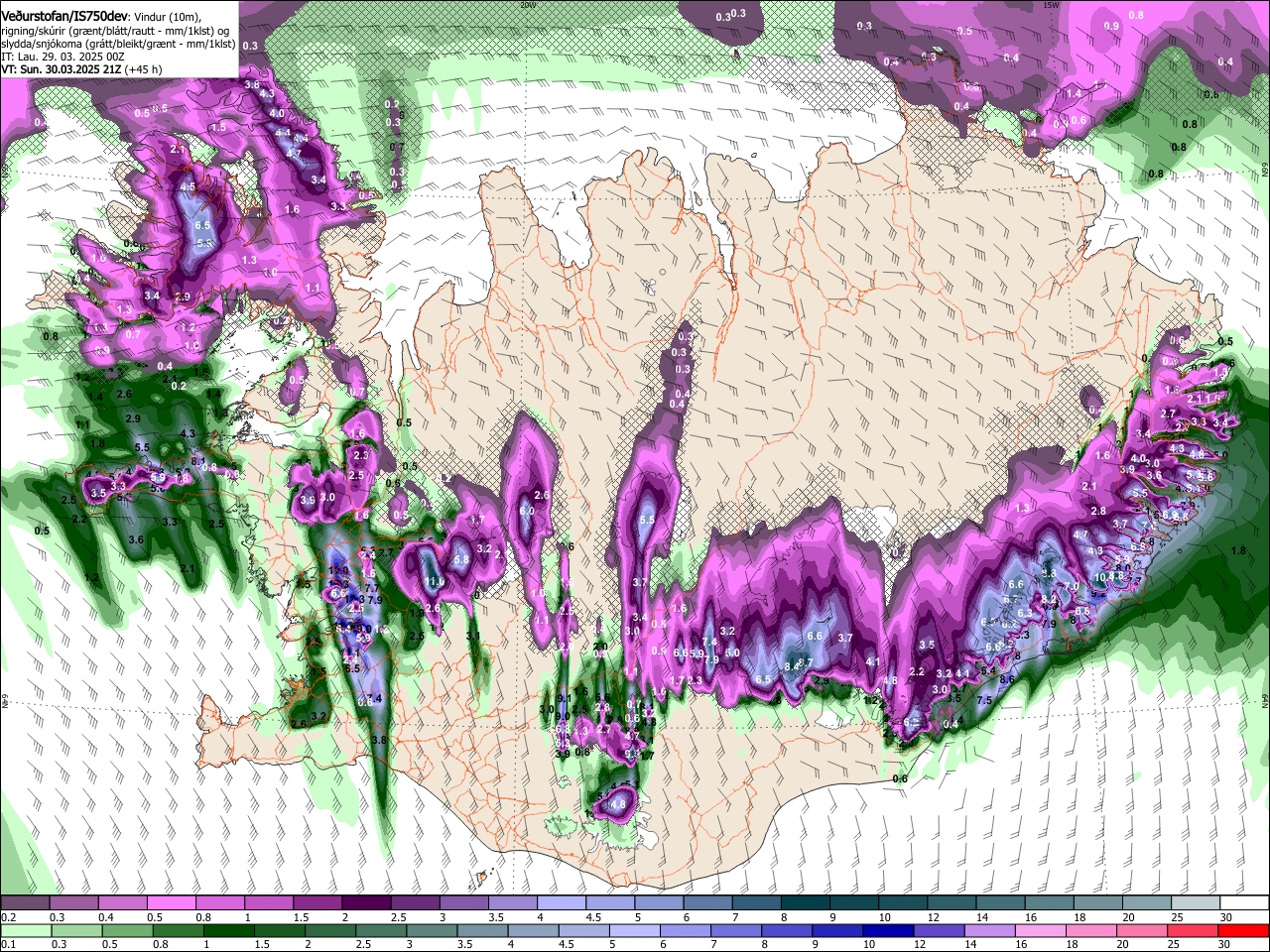Pick lower scale navy swatch 10 to 12

pos(889,930)
